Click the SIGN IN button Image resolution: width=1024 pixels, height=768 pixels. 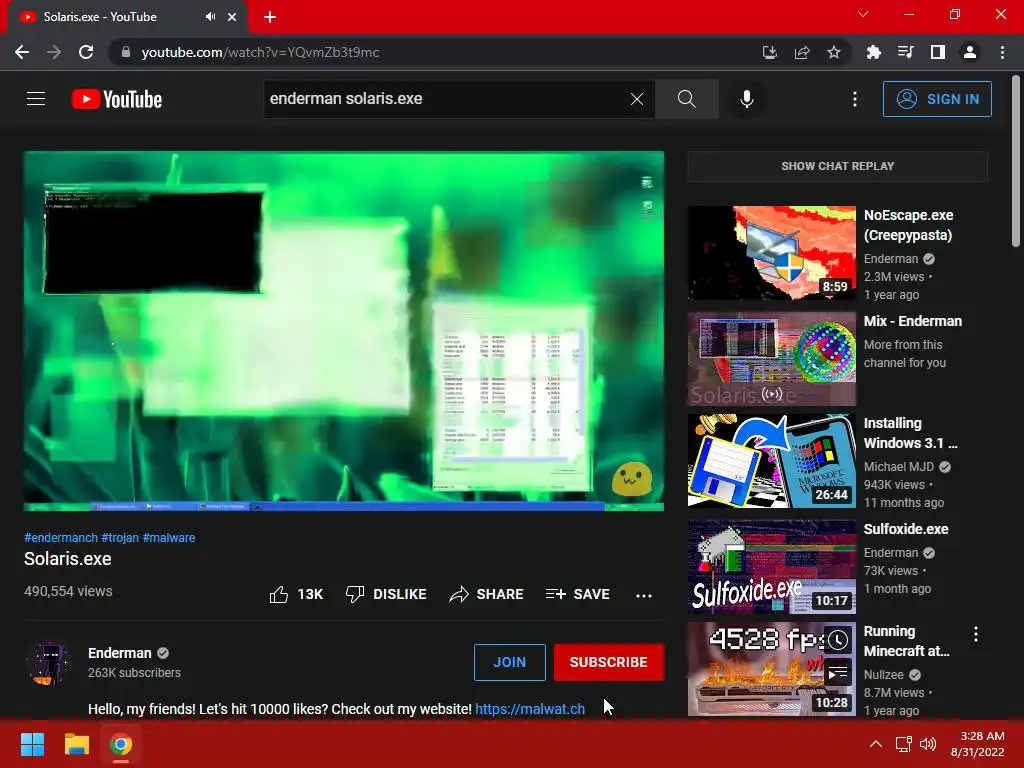937,99
